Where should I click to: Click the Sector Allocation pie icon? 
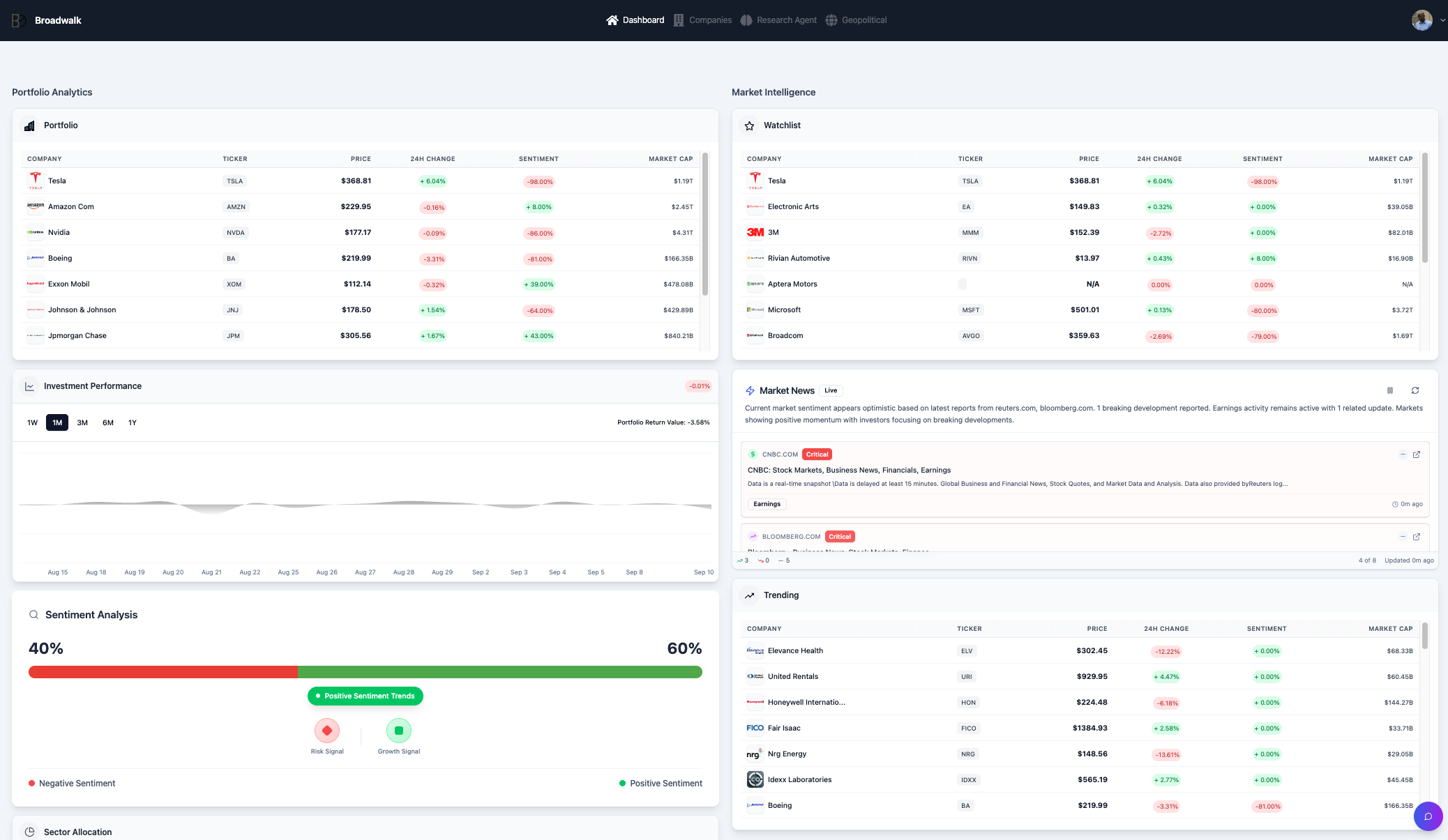pos(29,832)
